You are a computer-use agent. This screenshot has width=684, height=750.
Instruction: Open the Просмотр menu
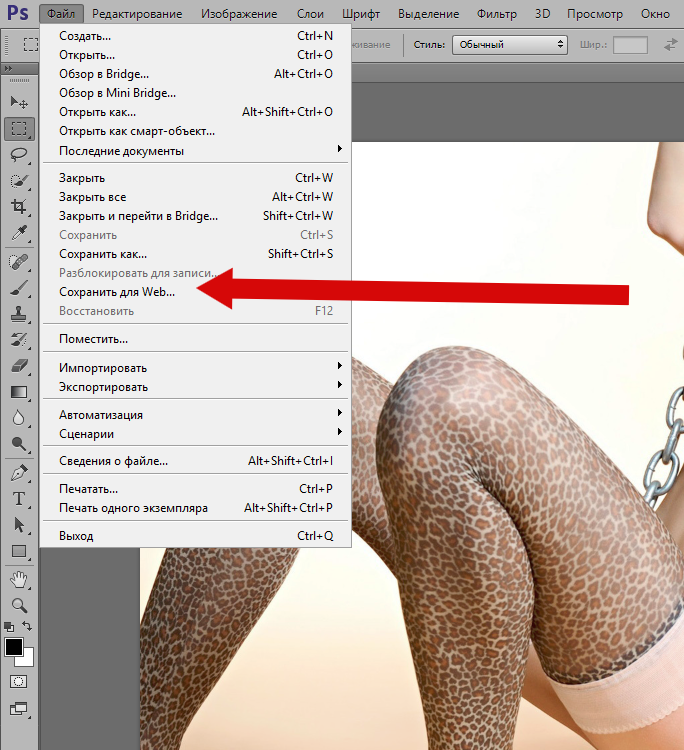[595, 14]
